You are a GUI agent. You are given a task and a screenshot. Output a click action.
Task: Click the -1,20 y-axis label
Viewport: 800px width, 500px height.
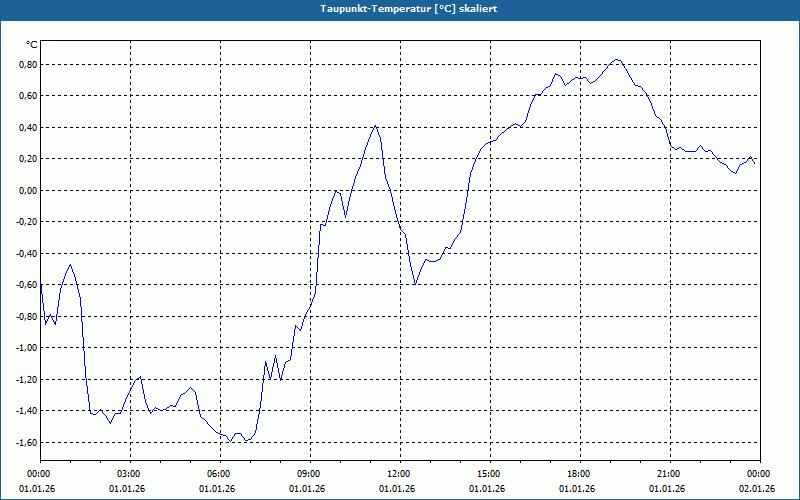[x=26, y=380]
